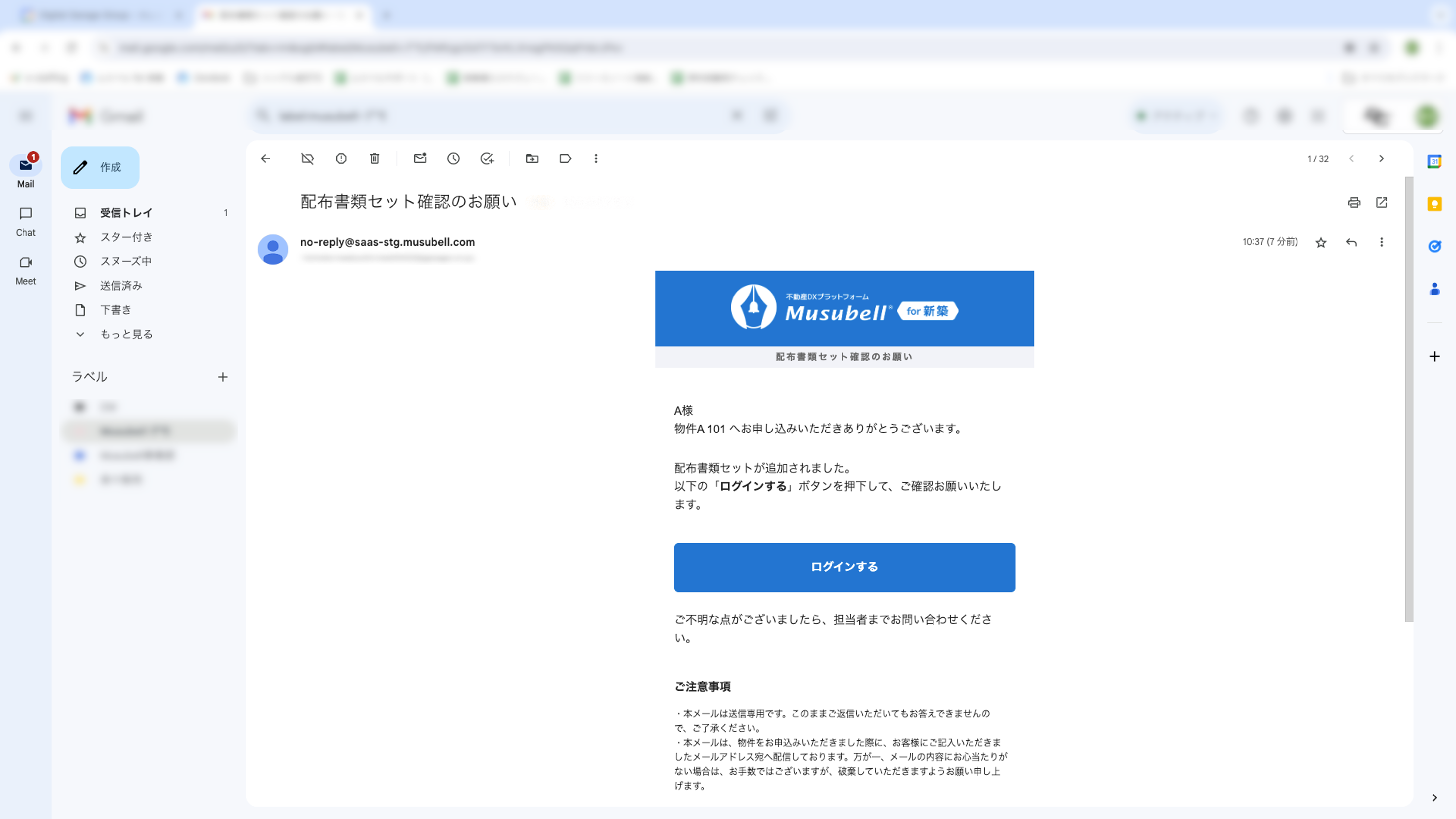This screenshot has height=819, width=1456.
Task: Click the delete trash icon in toolbar
Action: [x=374, y=159]
